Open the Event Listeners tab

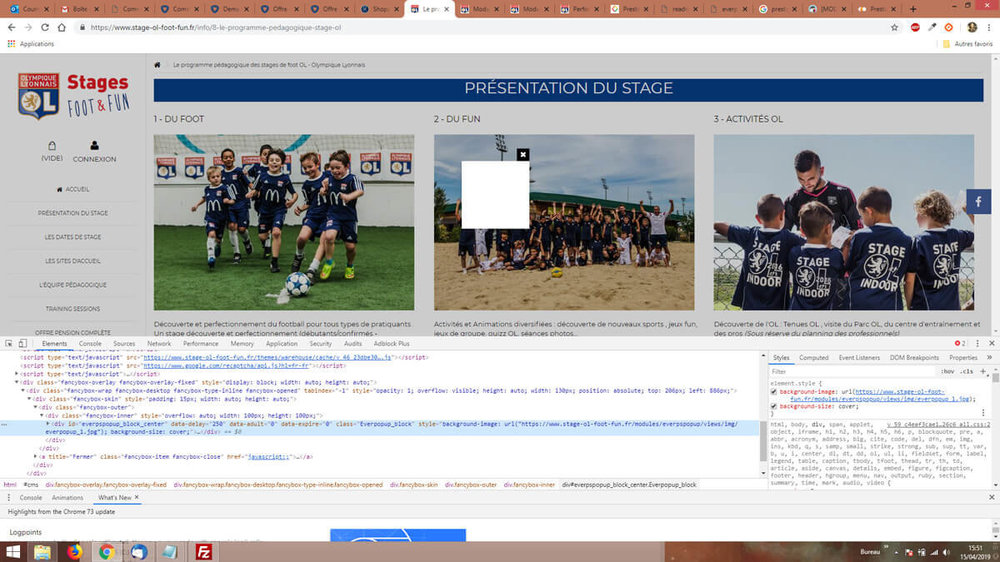pos(859,358)
